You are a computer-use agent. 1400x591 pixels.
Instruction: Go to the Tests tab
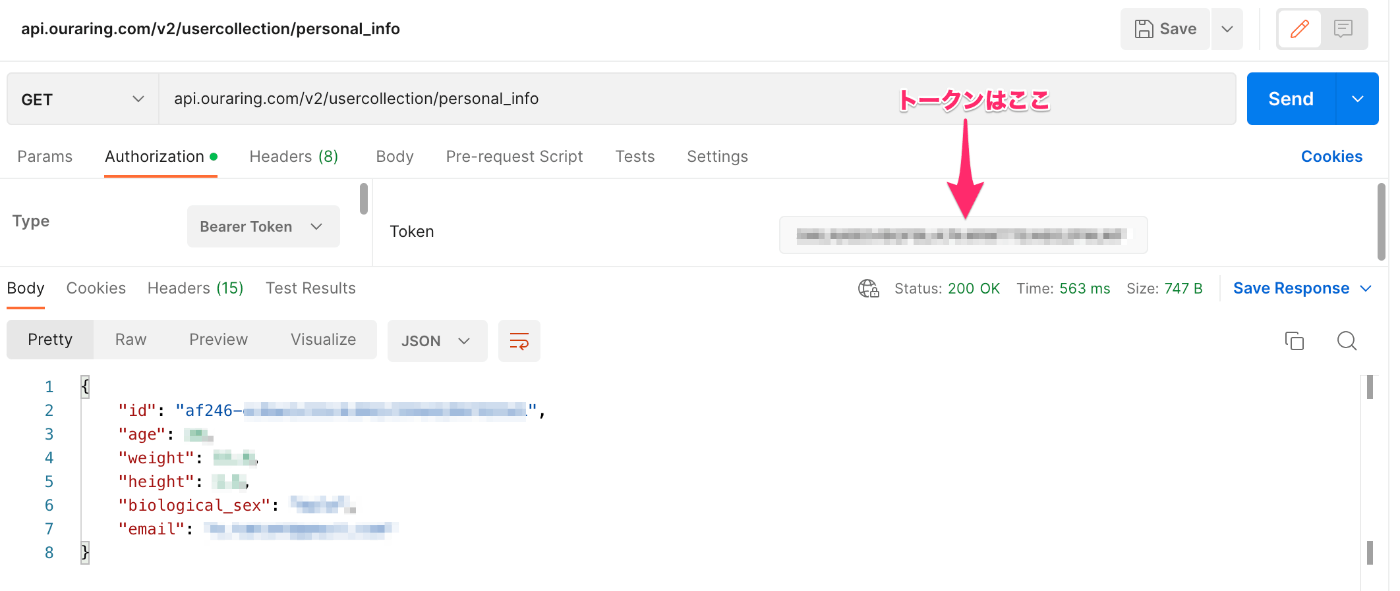click(x=635, y=156)
